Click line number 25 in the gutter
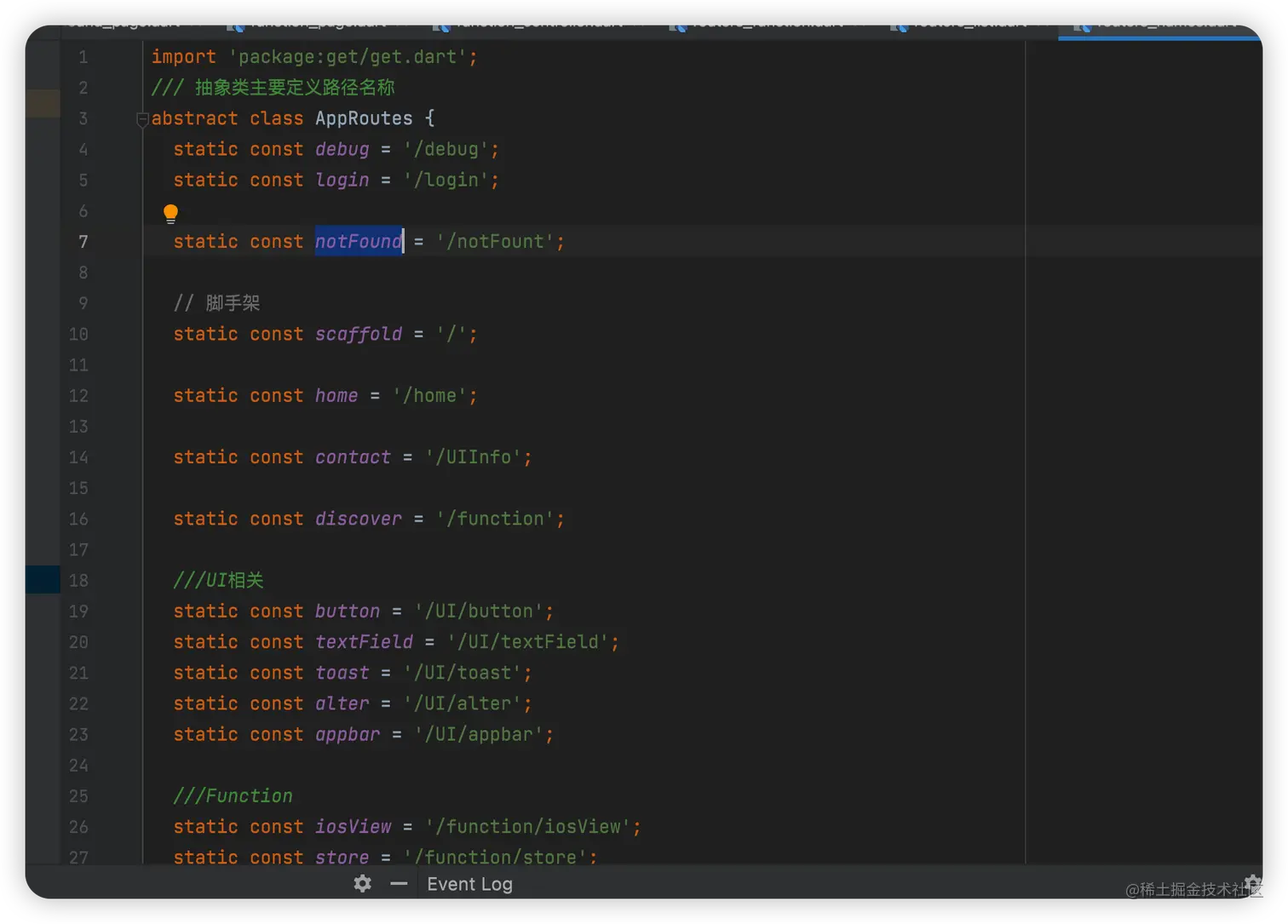 coord(78,795)
